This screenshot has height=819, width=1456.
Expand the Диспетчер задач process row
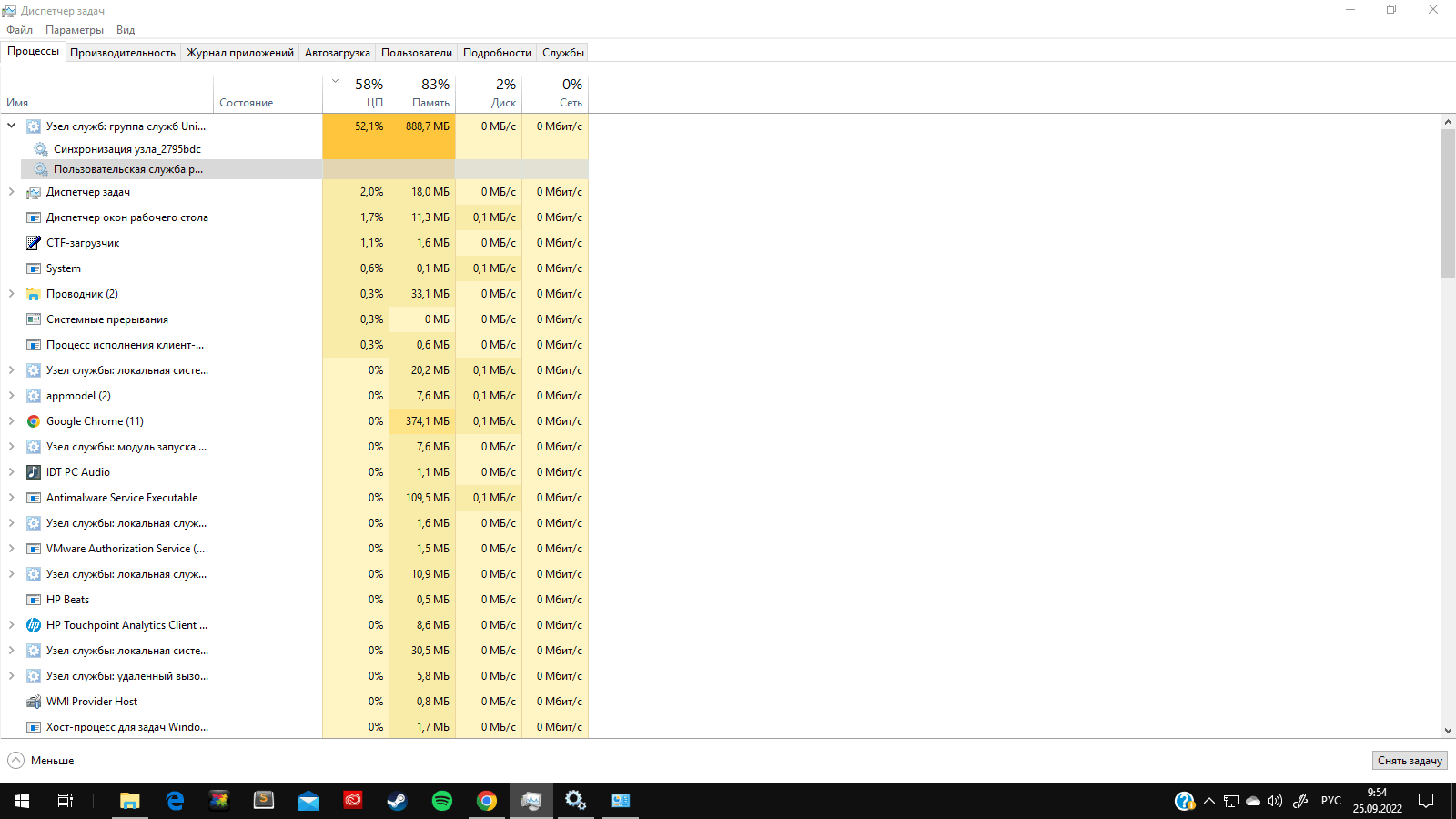(x=12, y=192)
